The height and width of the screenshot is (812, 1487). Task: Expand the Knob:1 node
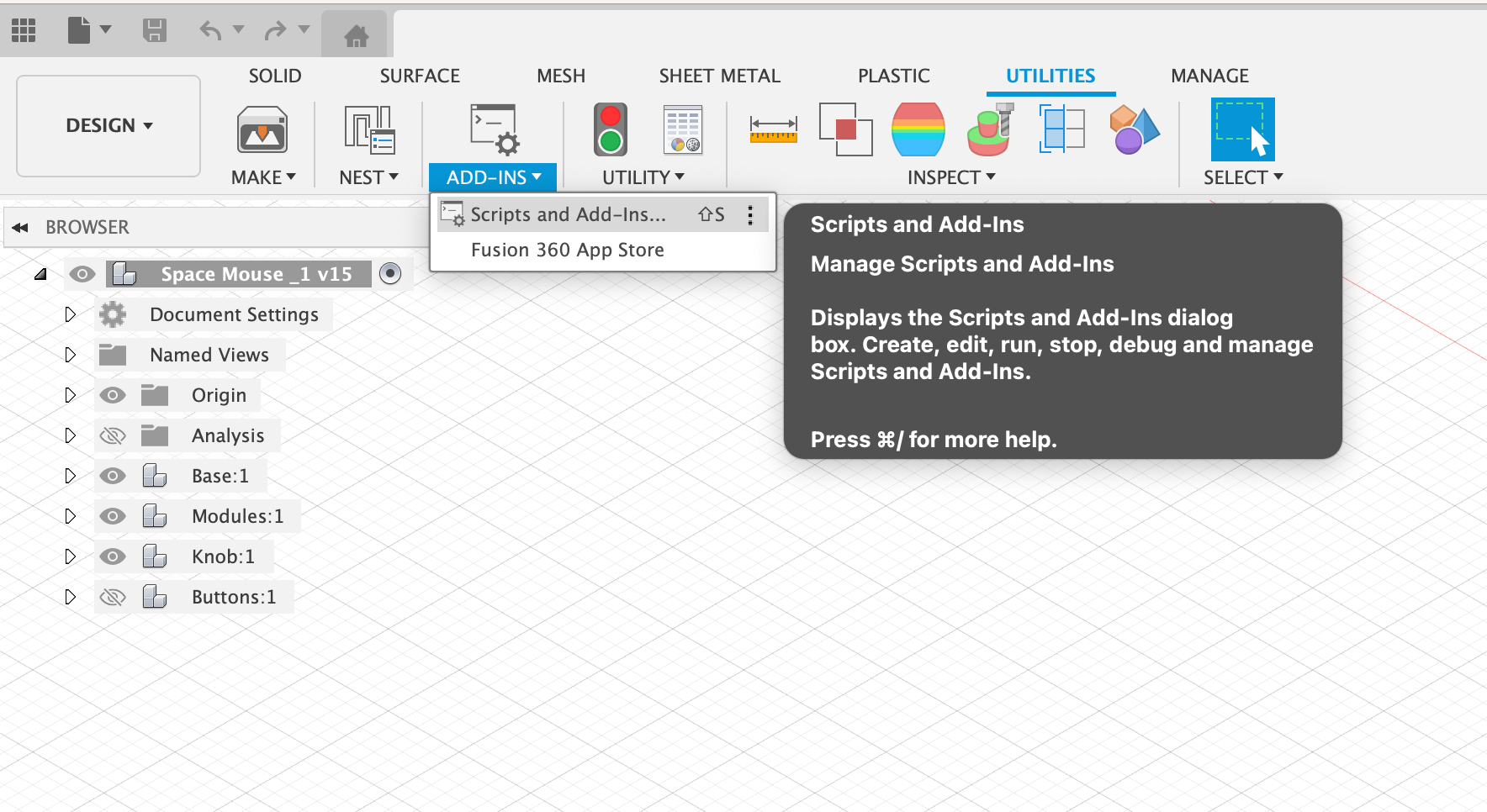pyautogui.click(x=71, y=556)
